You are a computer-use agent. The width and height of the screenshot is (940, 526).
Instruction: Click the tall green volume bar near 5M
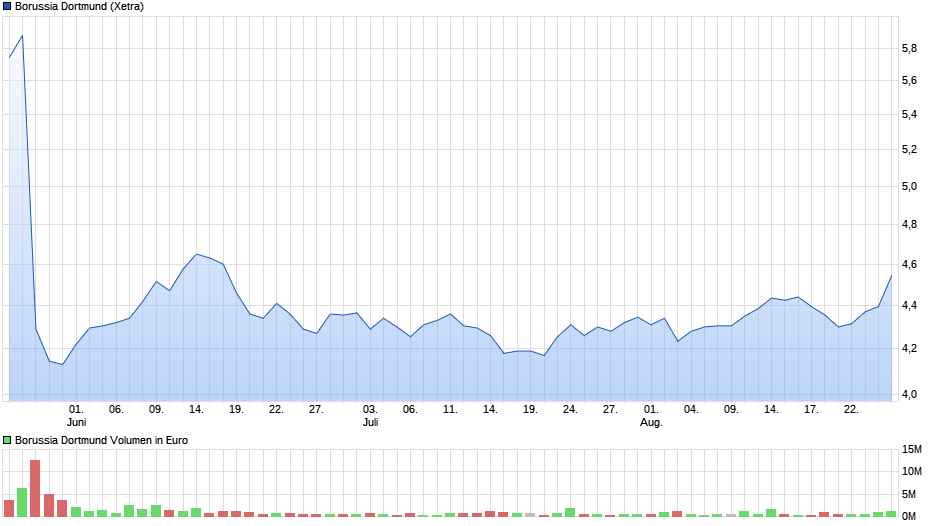[x=22, y=503]
